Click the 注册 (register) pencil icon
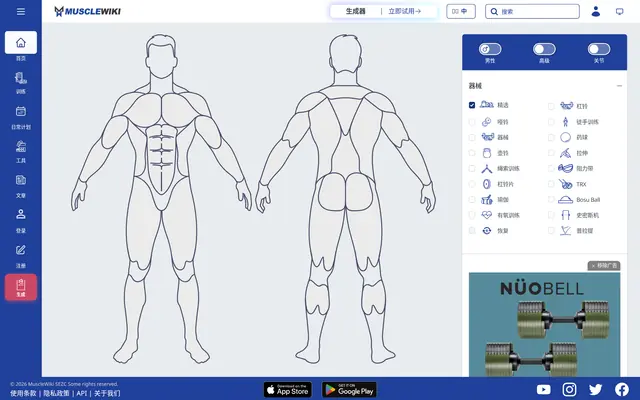The width and height of the screenshot is (640, 400). [21, 250]
